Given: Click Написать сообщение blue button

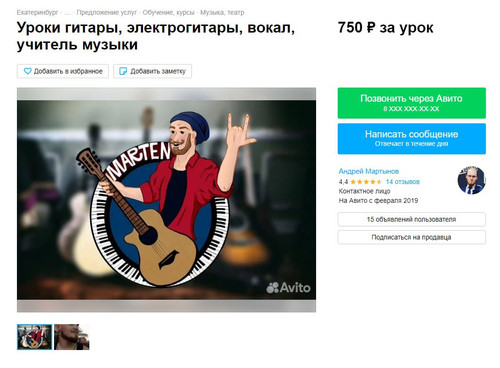Looking at the screenshot, I should pos(412,139).
